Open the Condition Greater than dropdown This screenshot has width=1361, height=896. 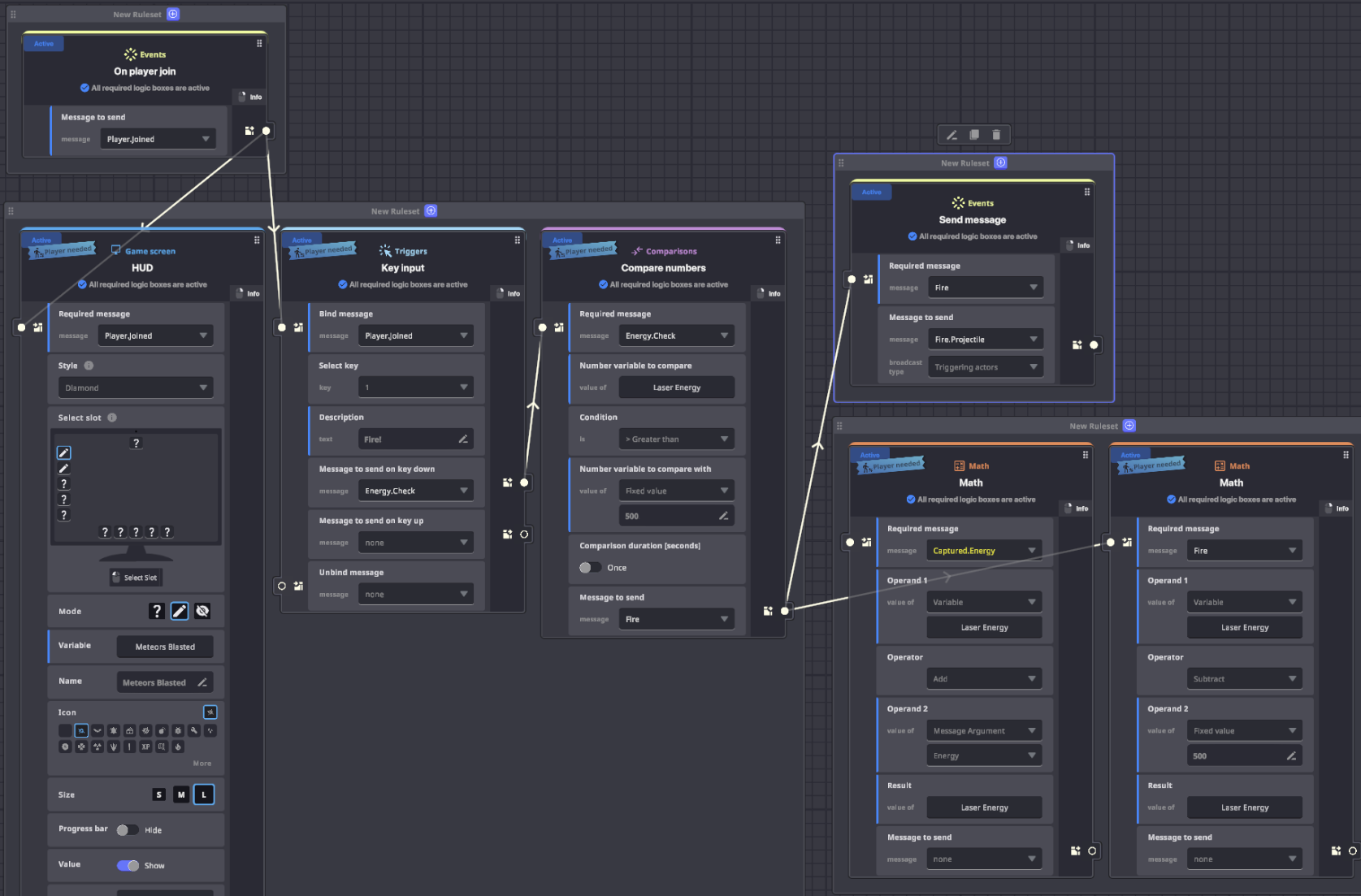[x=676, y=439]
